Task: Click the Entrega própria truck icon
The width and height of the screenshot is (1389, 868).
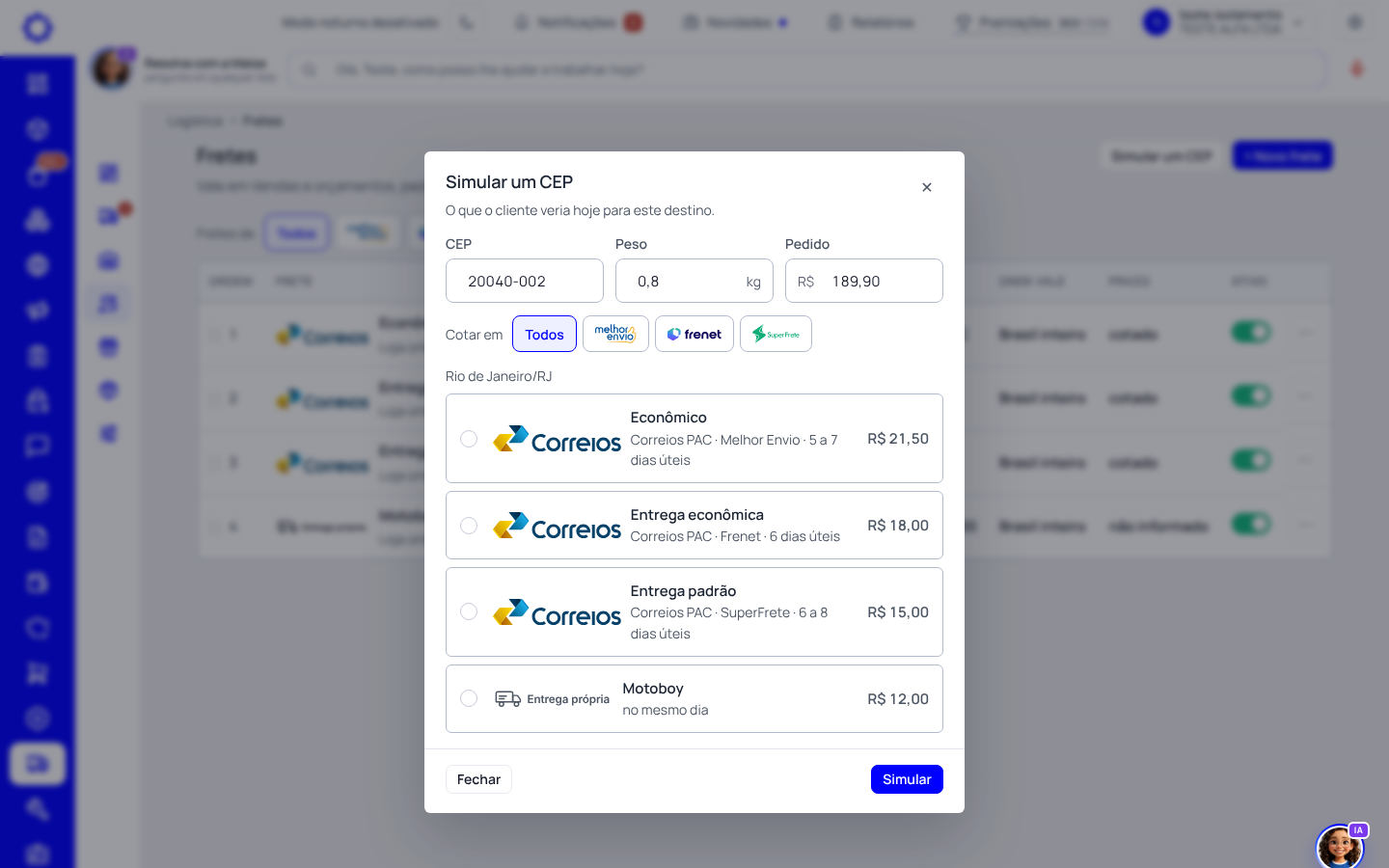Action: (507, 699)
